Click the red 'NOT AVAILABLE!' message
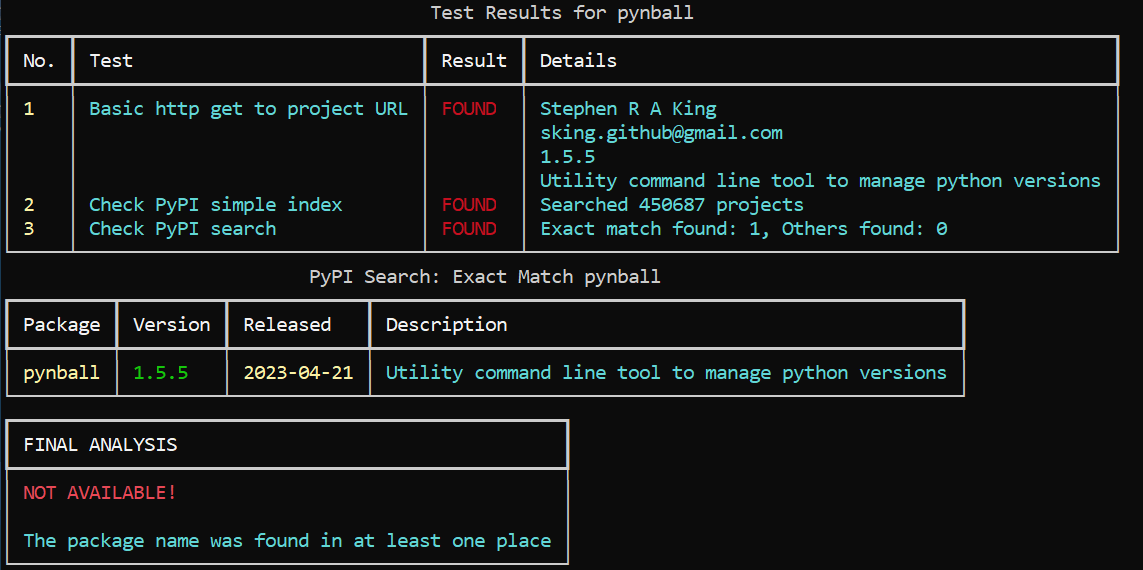The image size is (1143, 570). click(100, 493)
